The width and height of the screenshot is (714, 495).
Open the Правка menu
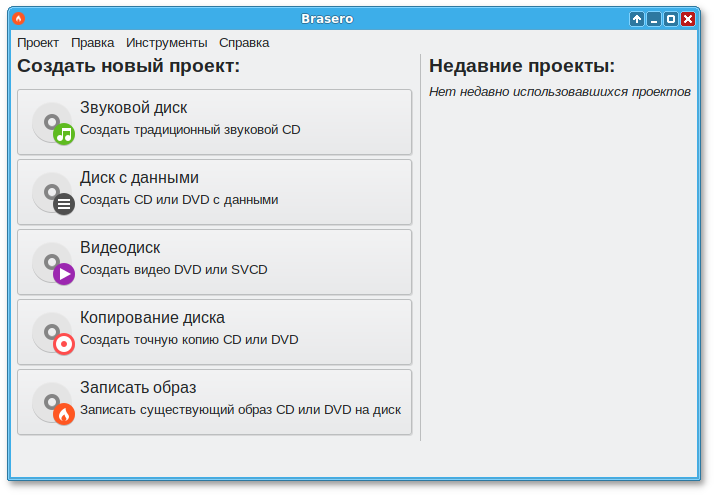click(x=92, y=43)
